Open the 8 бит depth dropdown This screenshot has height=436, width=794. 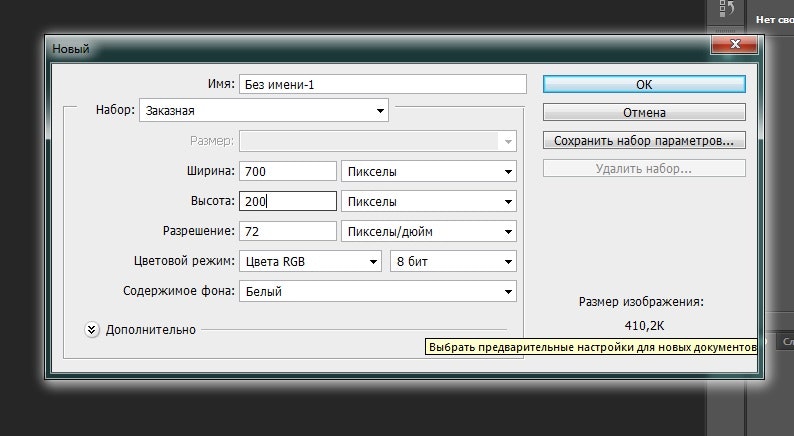pos(453,261)
